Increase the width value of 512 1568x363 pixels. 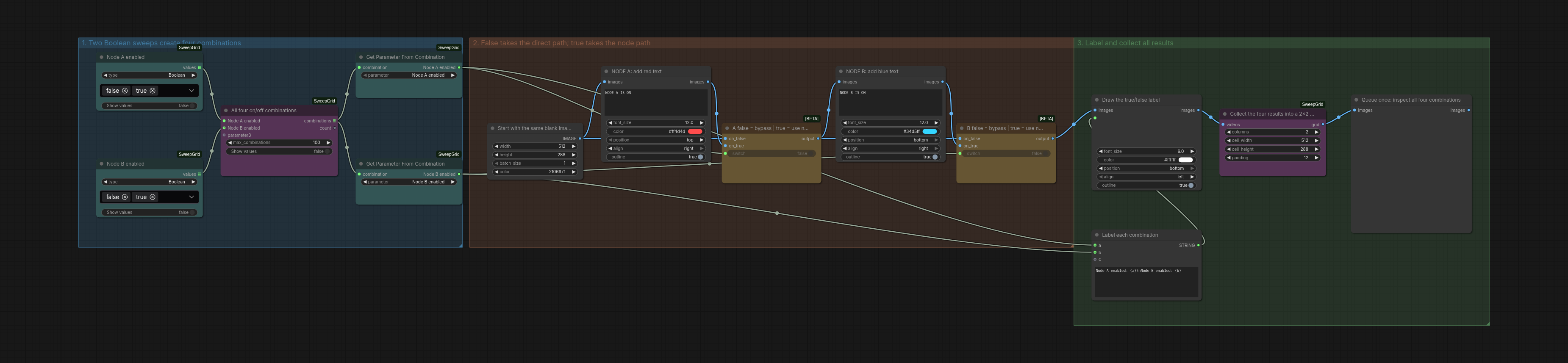click(573, 147)
